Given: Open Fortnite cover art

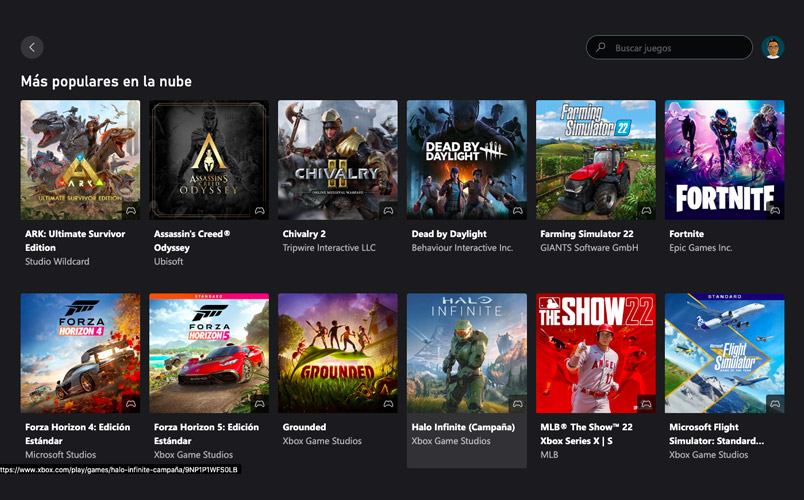Looking at the screenshot, I should click(725, 159).
